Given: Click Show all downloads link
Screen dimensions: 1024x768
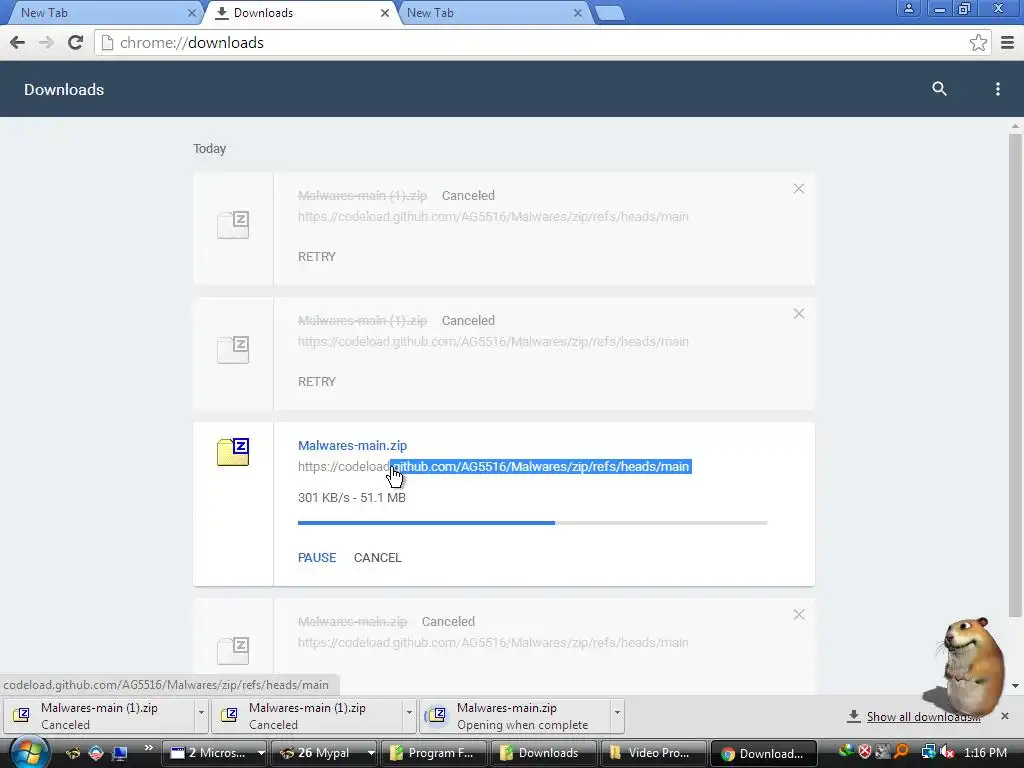Looking at the screenshot, I should point(923,716).
